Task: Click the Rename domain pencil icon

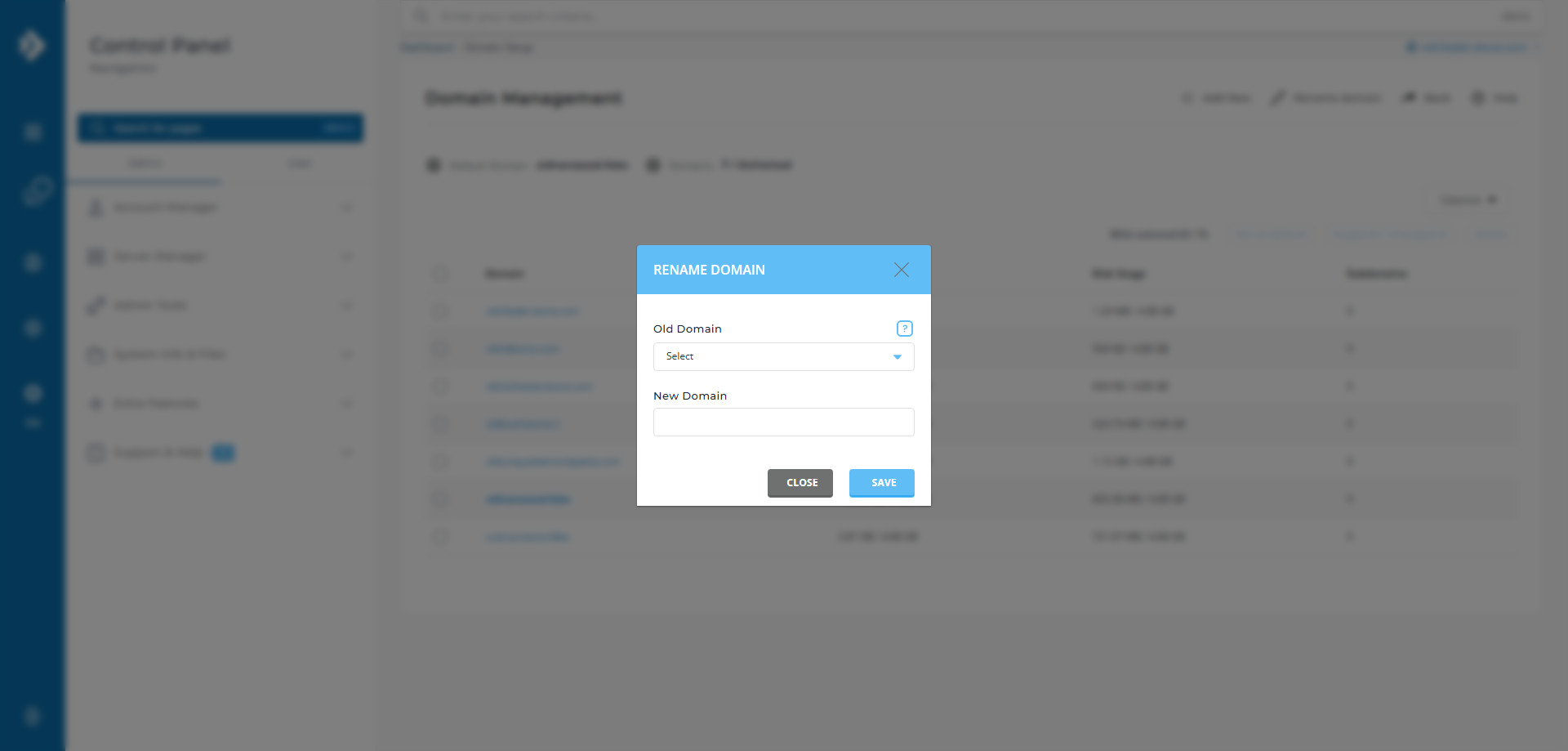Action: (1278, 97)
